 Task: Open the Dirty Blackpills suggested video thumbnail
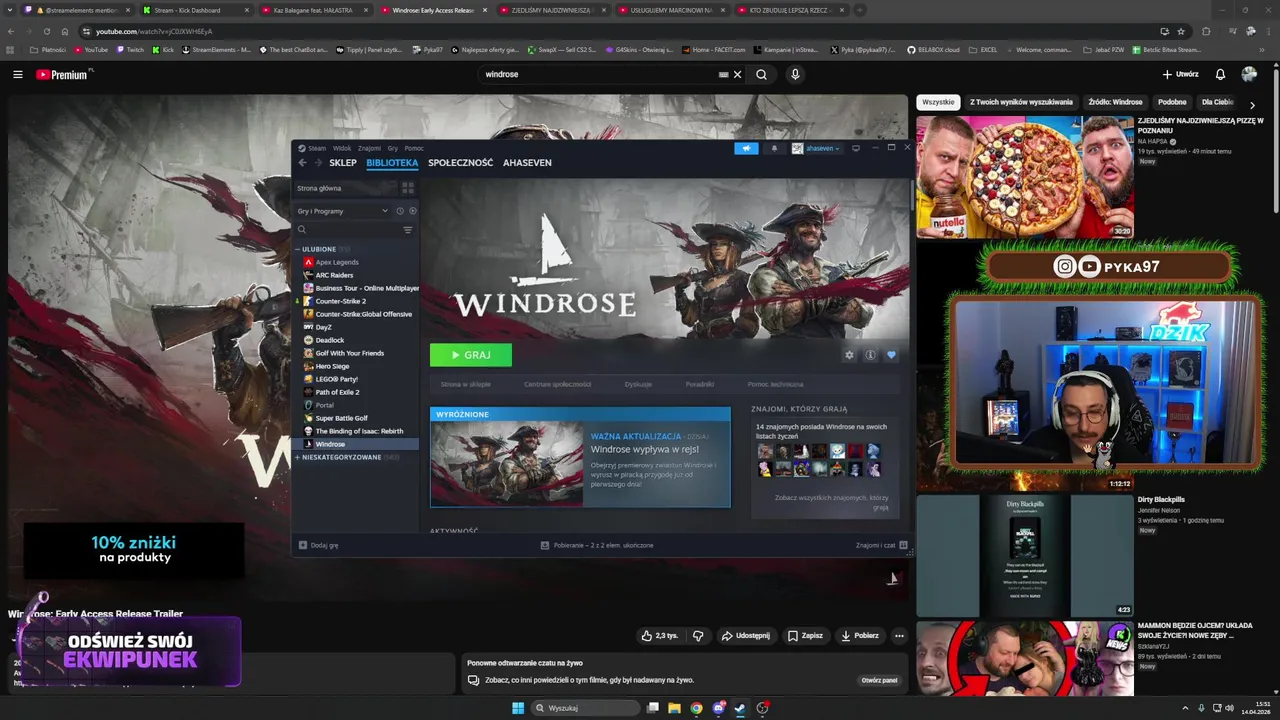pos(1025,555)
